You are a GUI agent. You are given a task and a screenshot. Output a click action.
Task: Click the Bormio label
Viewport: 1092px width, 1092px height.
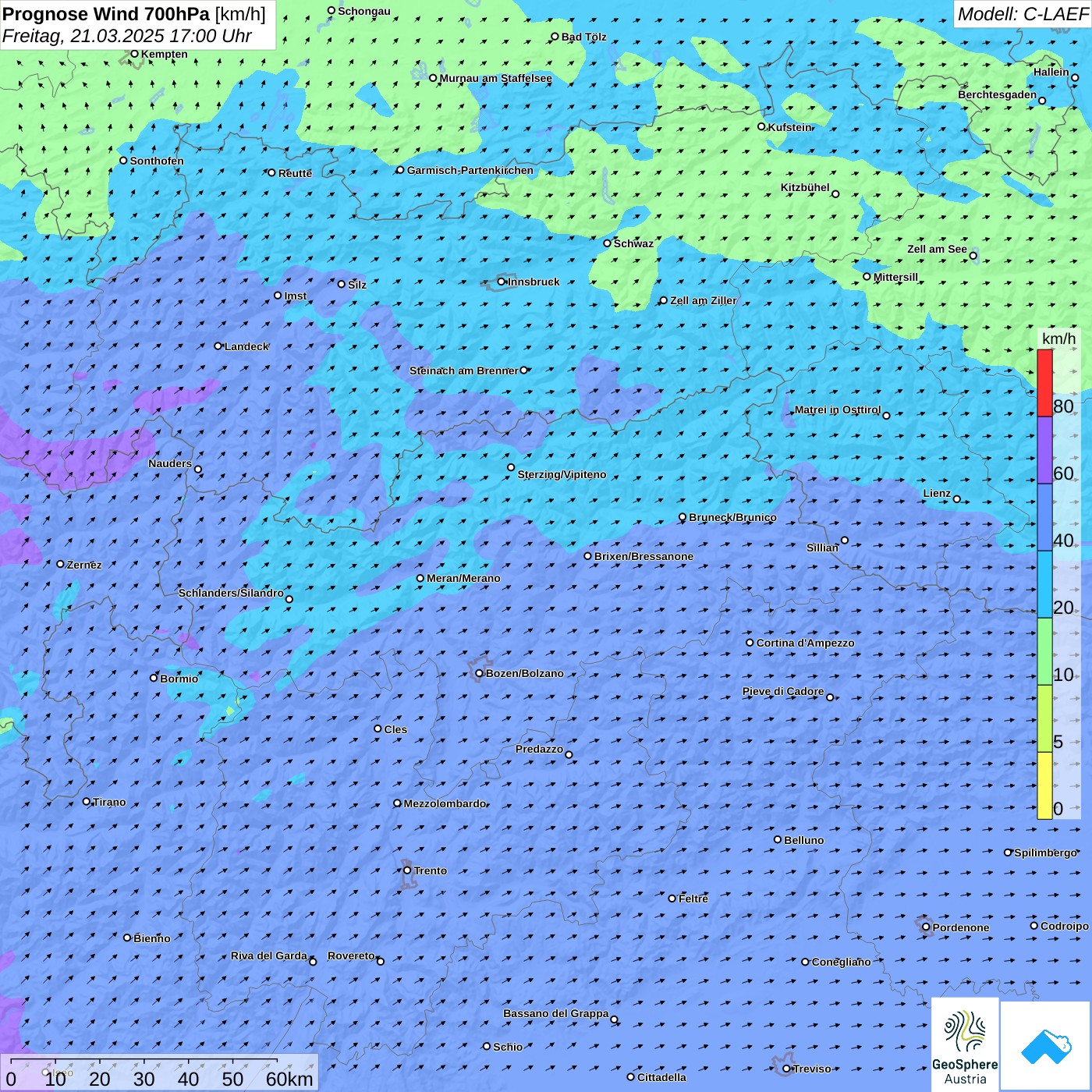(179, 679)
